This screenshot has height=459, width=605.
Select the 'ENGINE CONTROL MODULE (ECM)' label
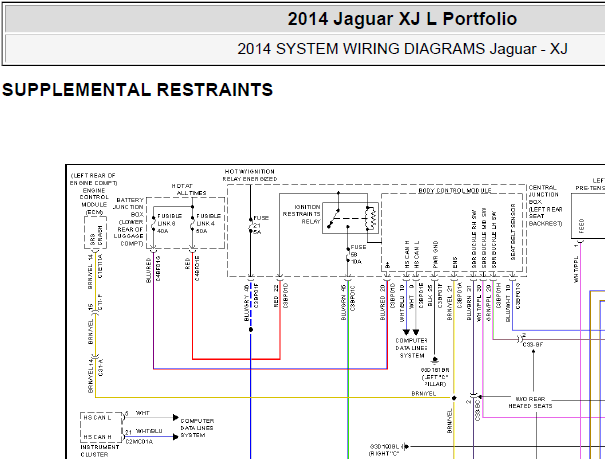pos(94,201)
